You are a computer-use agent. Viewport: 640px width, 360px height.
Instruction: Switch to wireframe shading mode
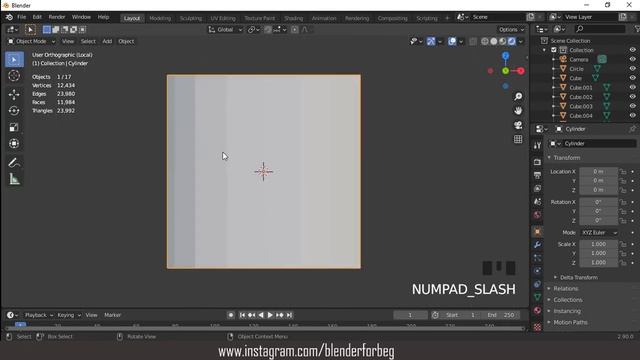click(x=484, y=41)
